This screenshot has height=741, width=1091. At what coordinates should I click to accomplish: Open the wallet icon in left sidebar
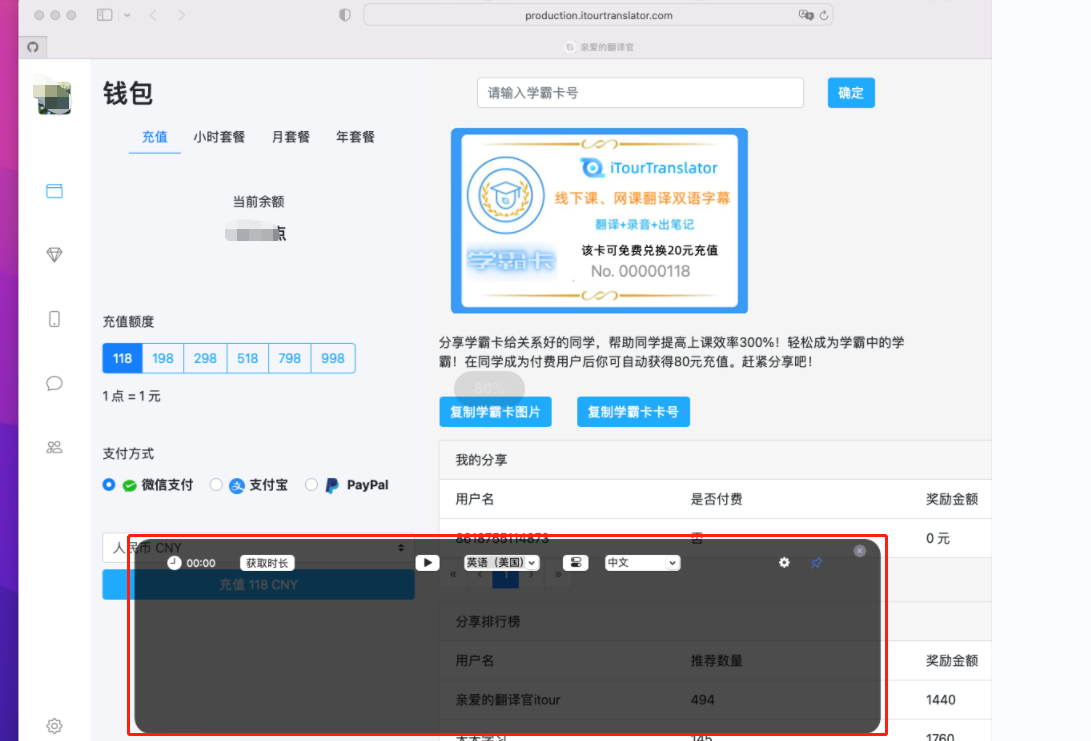(x=54, y=191)
